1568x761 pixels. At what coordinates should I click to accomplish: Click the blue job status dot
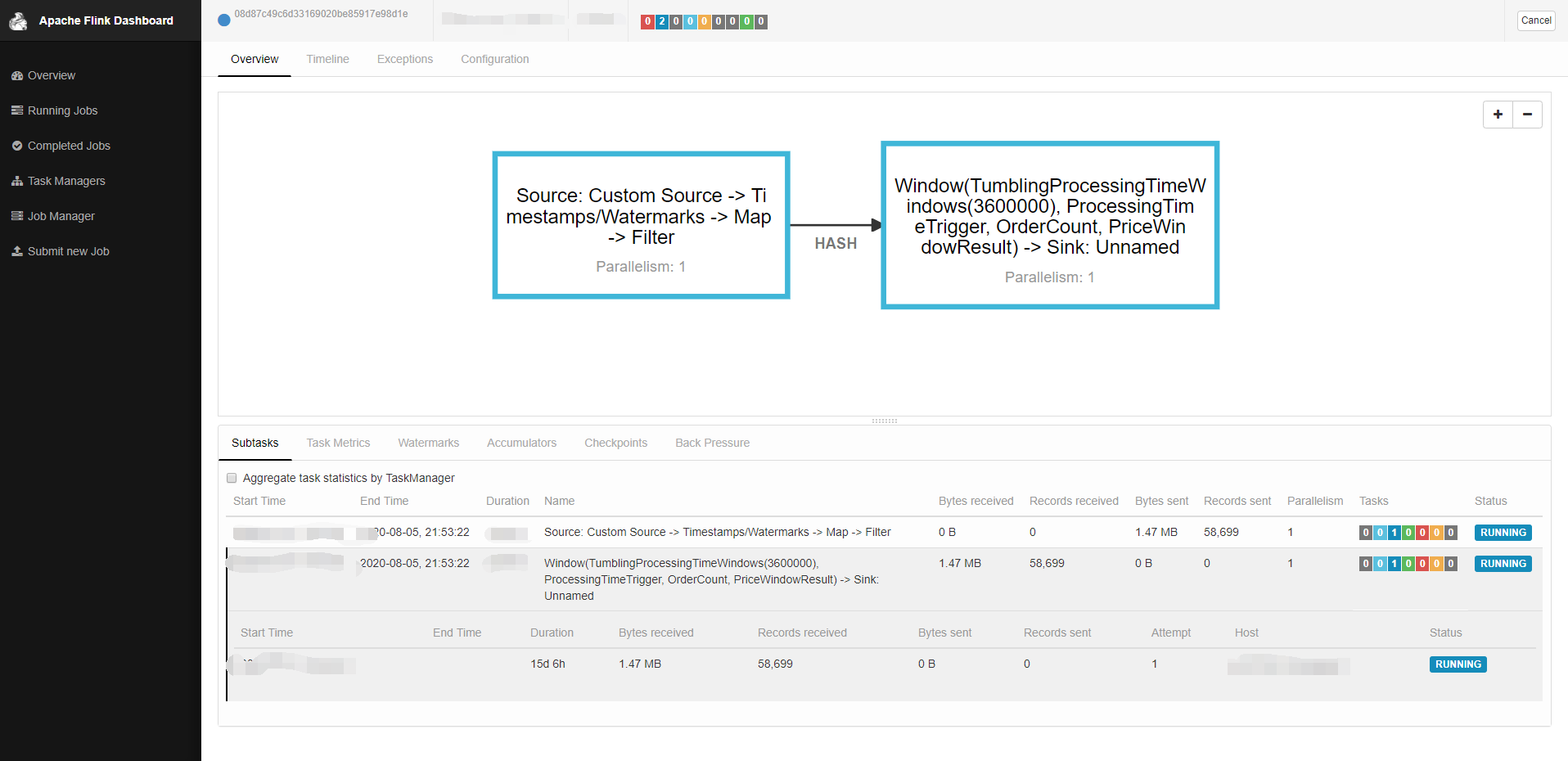224,20
